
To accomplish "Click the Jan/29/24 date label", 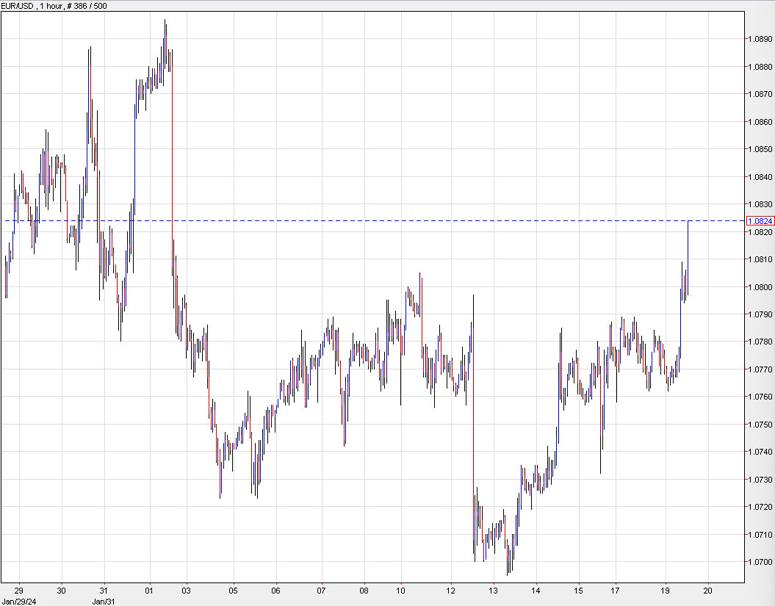I will (19, 602).
